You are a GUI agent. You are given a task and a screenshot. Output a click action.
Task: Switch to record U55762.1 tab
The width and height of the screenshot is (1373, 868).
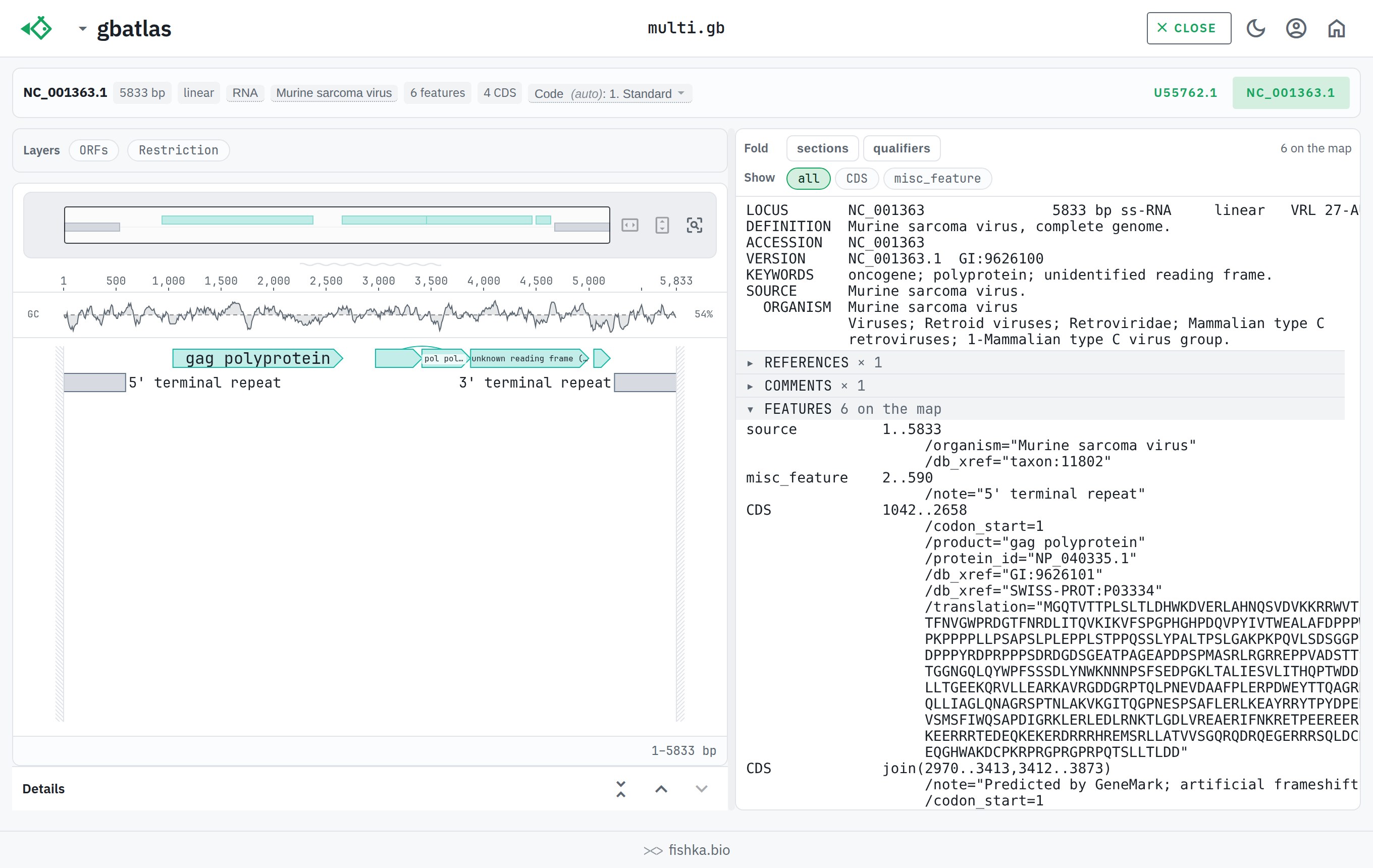pos(1185,93)
